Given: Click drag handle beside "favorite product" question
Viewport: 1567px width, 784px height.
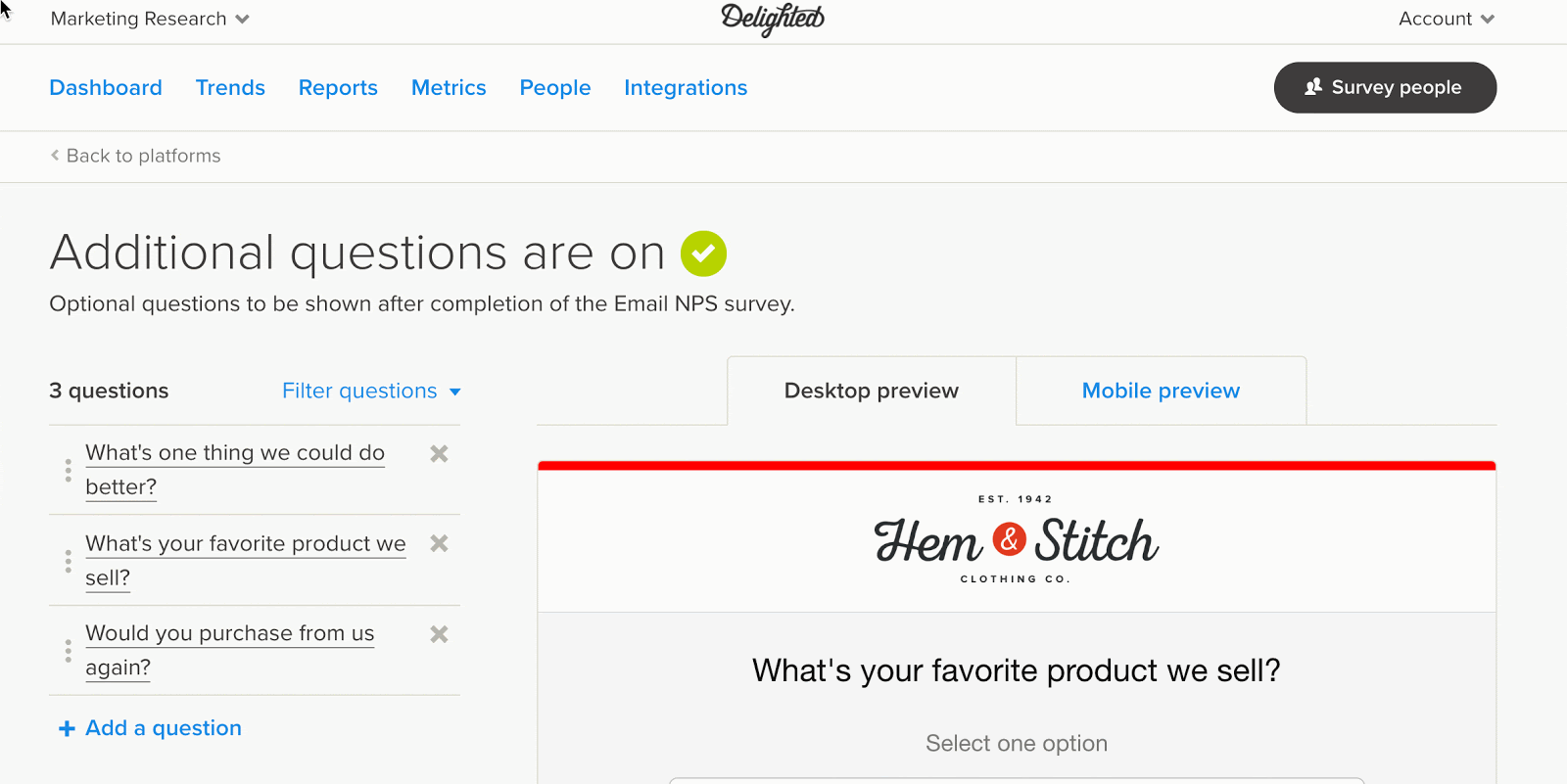Looking at the screenshot, I should (68, 561).
